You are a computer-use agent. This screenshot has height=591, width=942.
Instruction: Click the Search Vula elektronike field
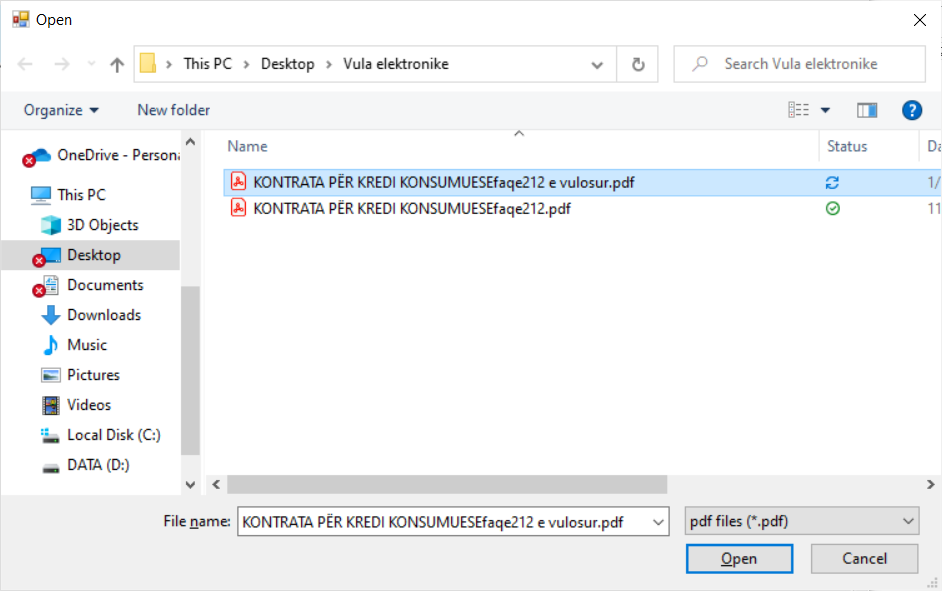(799, 64)
